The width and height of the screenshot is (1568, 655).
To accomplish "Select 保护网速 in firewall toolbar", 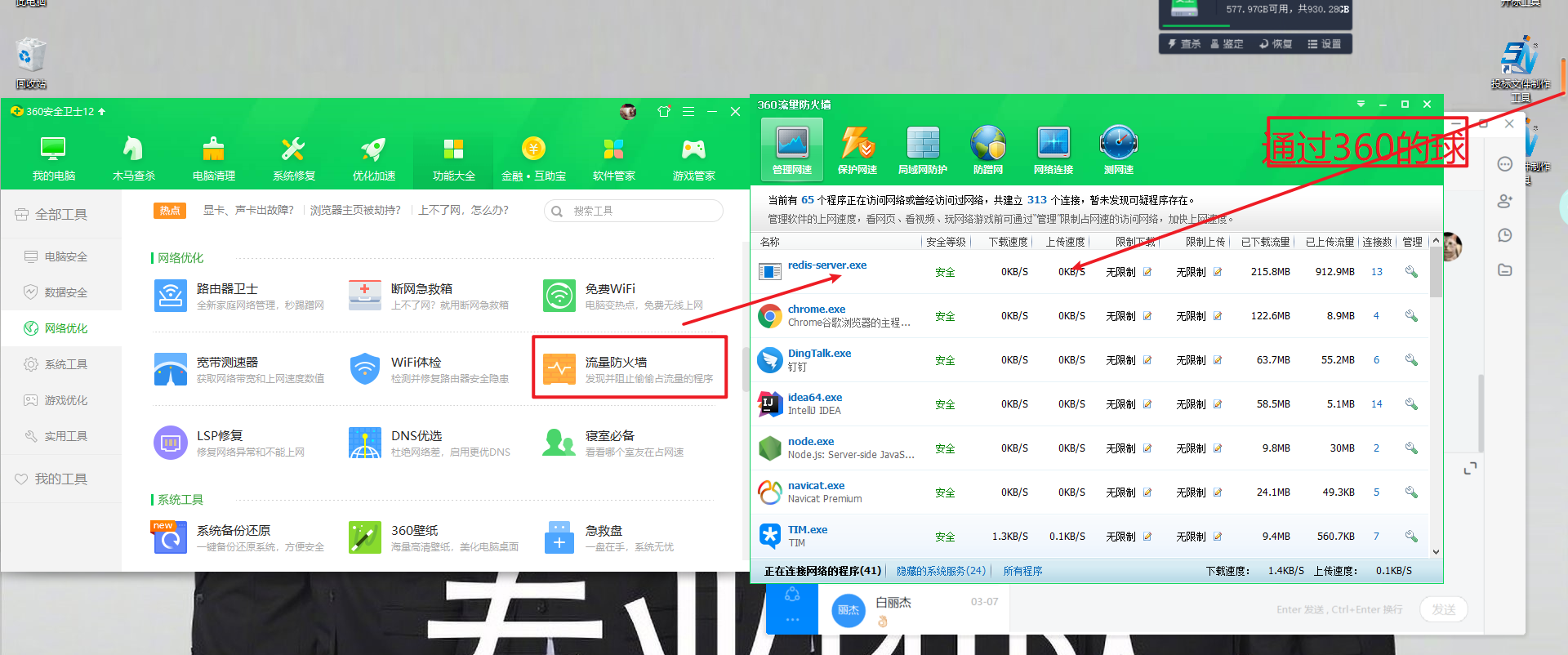I will click(857, 150).
